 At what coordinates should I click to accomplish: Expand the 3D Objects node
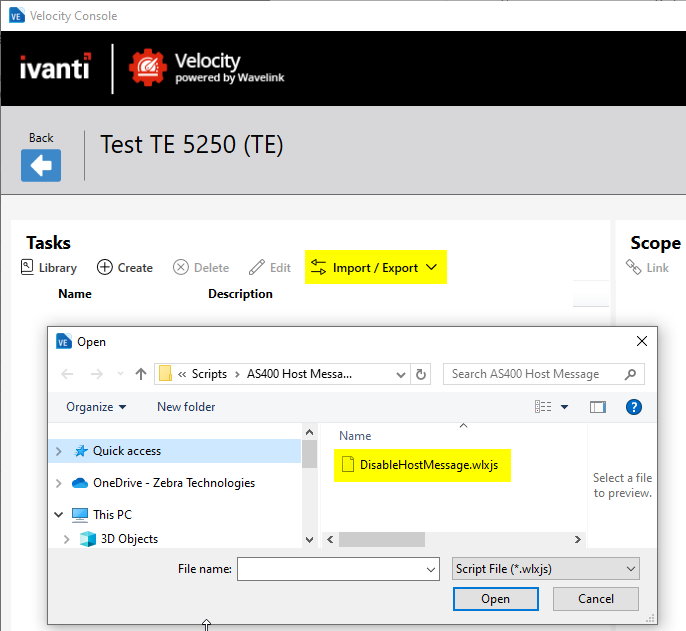66,539
